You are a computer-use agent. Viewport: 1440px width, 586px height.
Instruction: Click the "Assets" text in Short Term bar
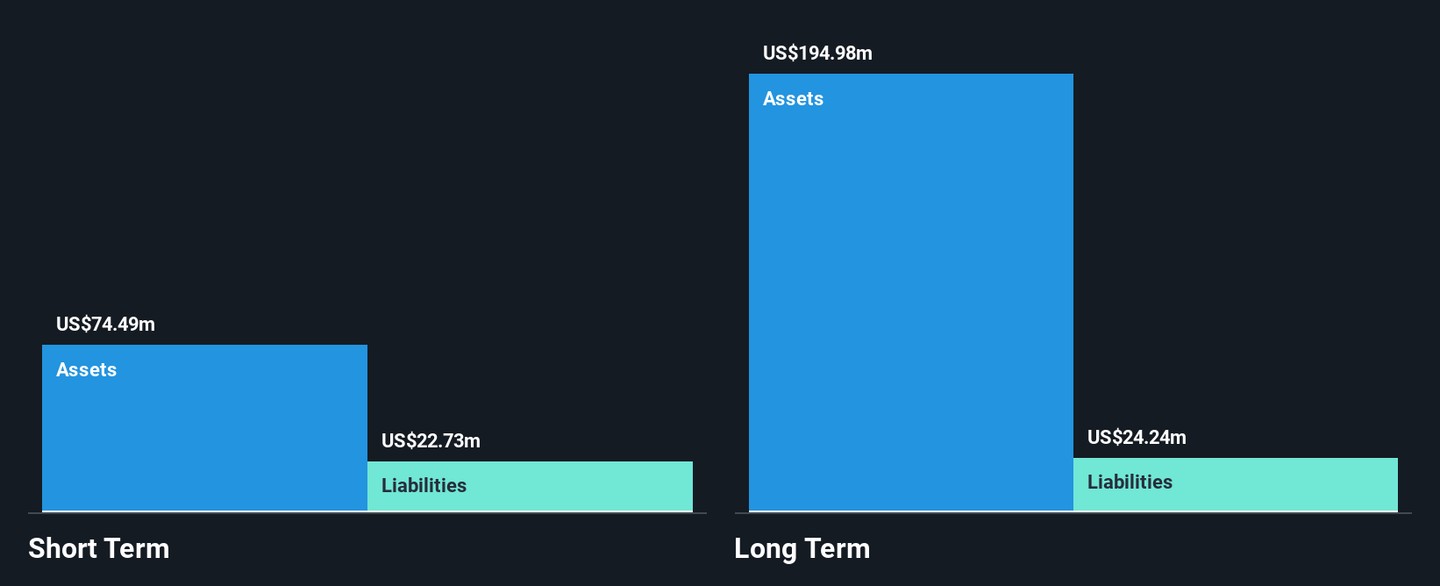[x=86, y=370]
